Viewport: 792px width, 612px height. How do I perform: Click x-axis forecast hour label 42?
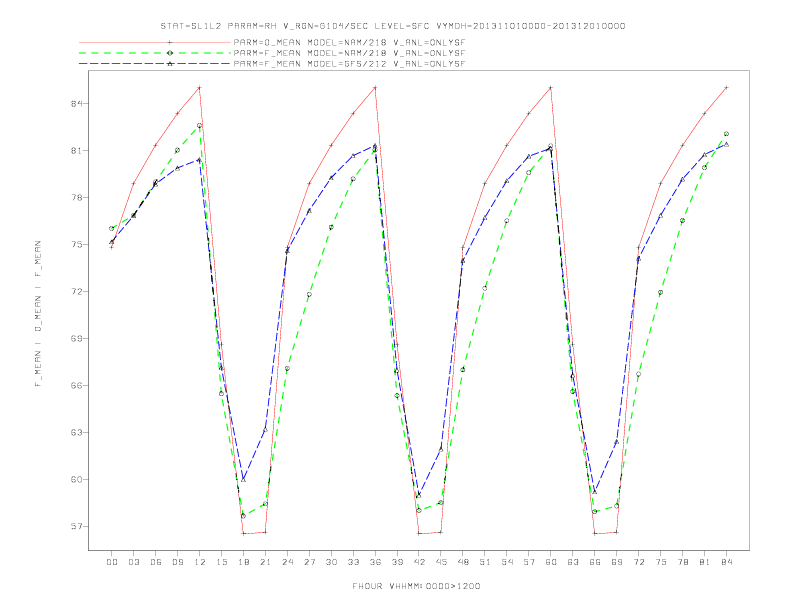pos(419,562)
